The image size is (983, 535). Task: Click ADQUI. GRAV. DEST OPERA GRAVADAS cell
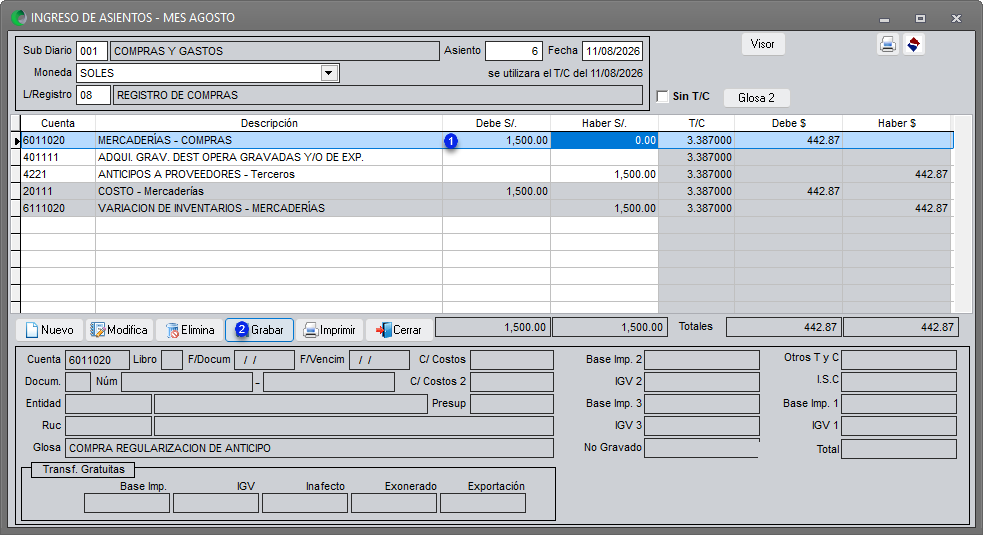(269, 157)
